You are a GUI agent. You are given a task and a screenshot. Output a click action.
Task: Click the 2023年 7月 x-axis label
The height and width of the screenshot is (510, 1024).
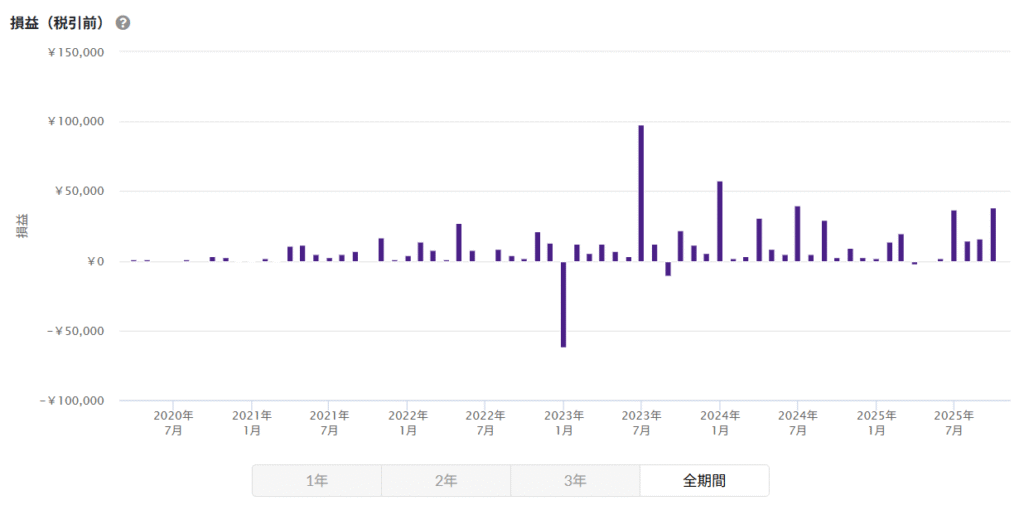tap(641, 422)
